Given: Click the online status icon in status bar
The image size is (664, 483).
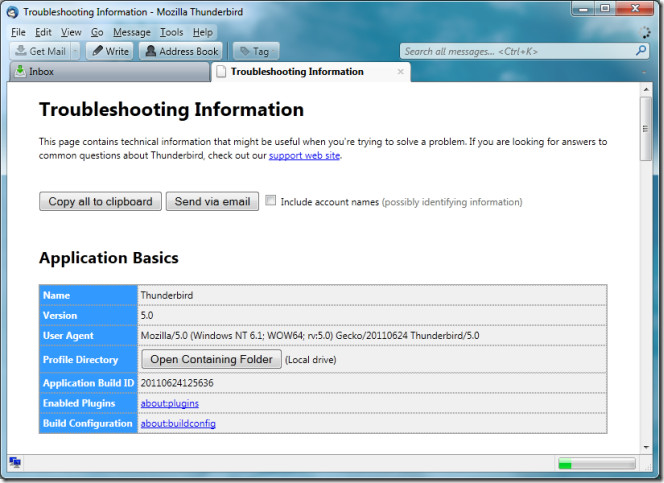Looking at the screenshot, I should point(15,462).
